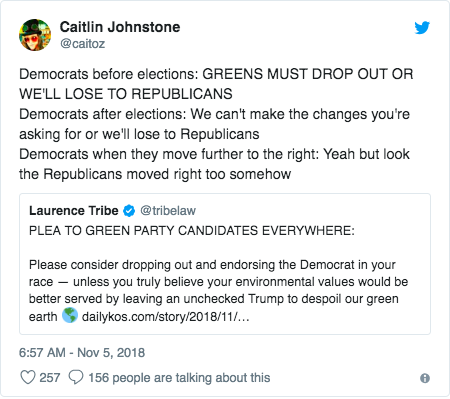This screenshot has width=450, height=399.
Task: View 156 people are talking about this
Action: point(179,378)
